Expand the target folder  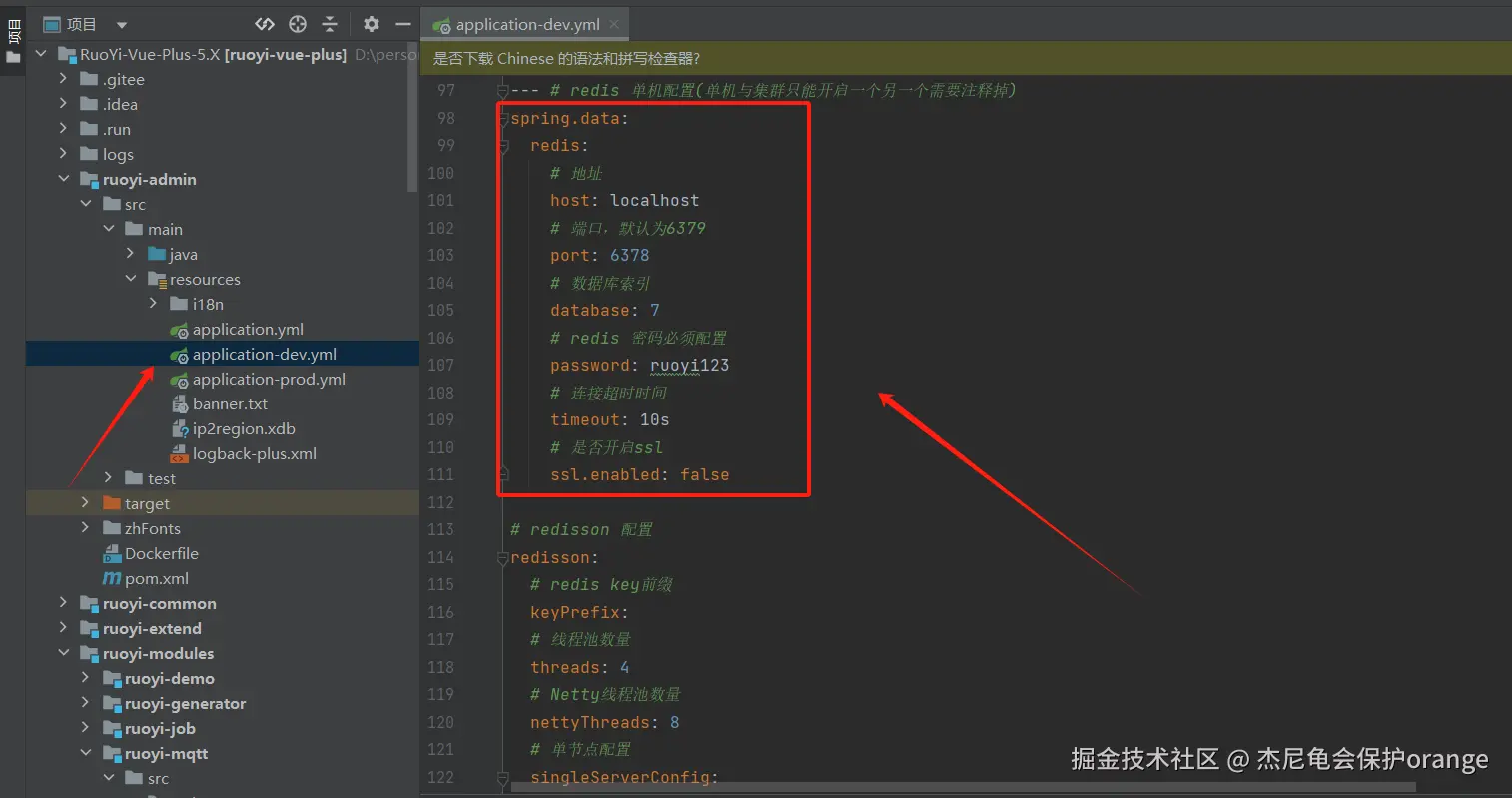[85, 503]
